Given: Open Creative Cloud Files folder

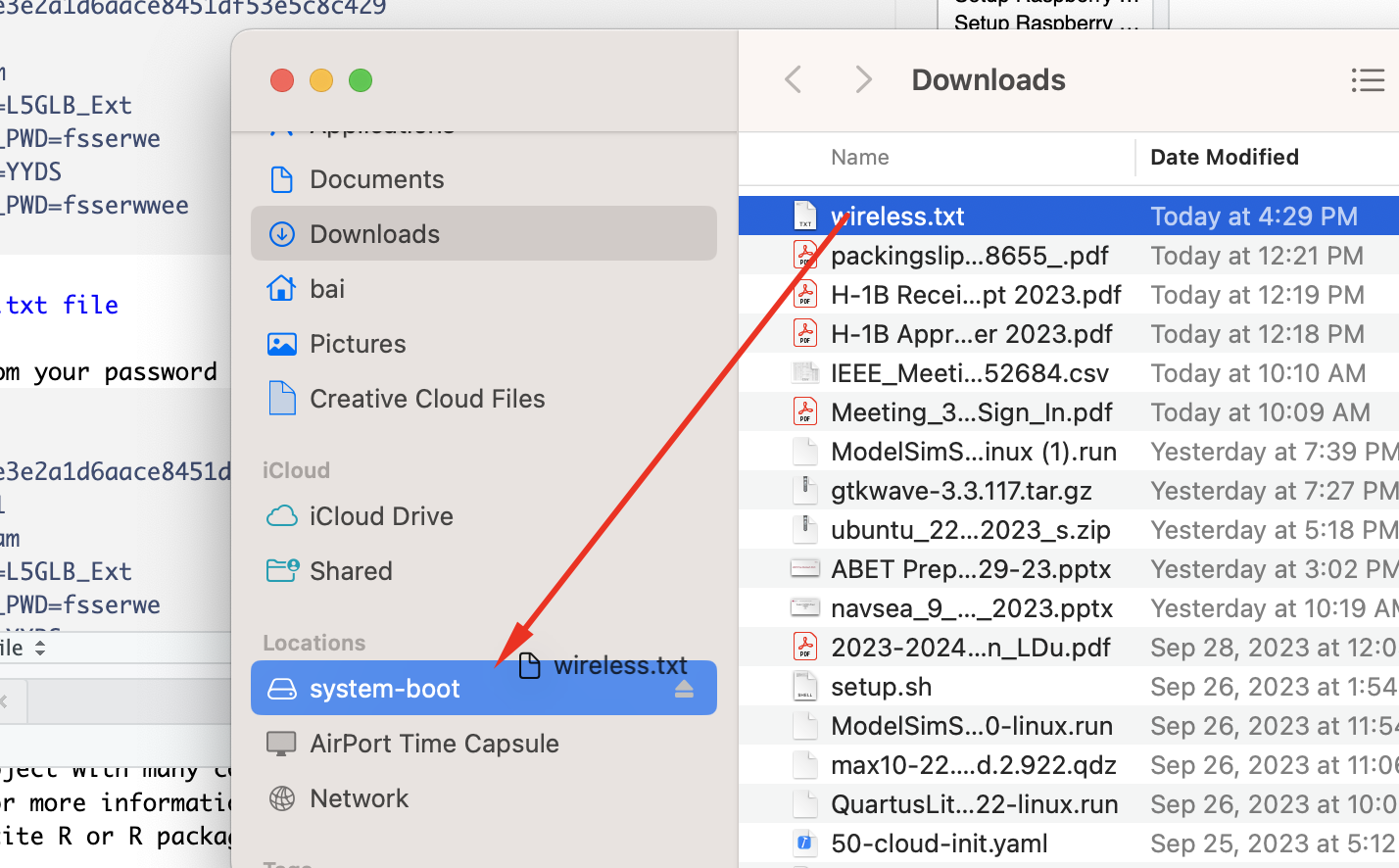Looking at the screenshot, I should click(x=426, y=399).
